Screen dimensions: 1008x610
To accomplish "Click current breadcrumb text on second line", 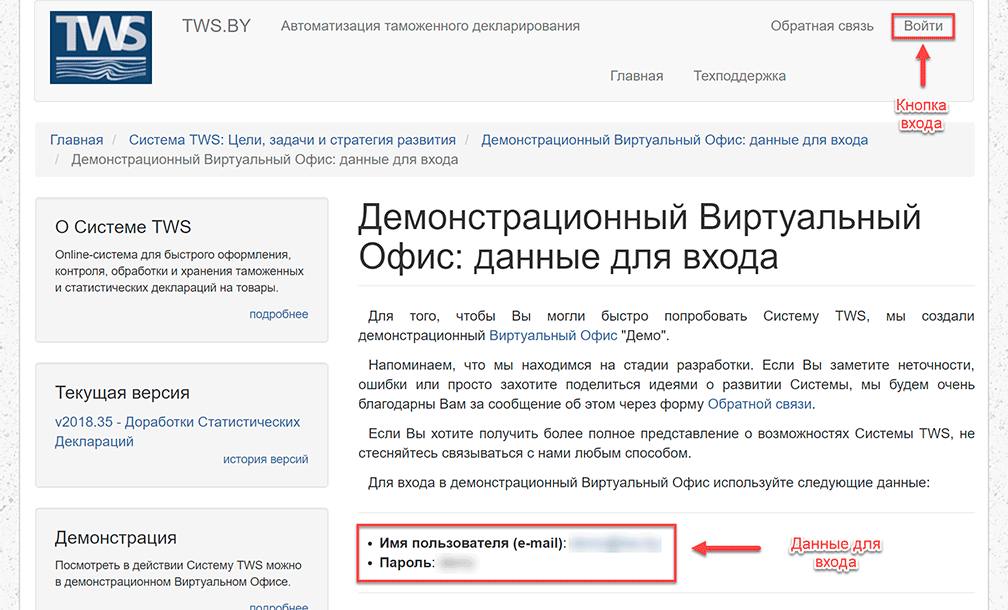I will coord(264,159).
